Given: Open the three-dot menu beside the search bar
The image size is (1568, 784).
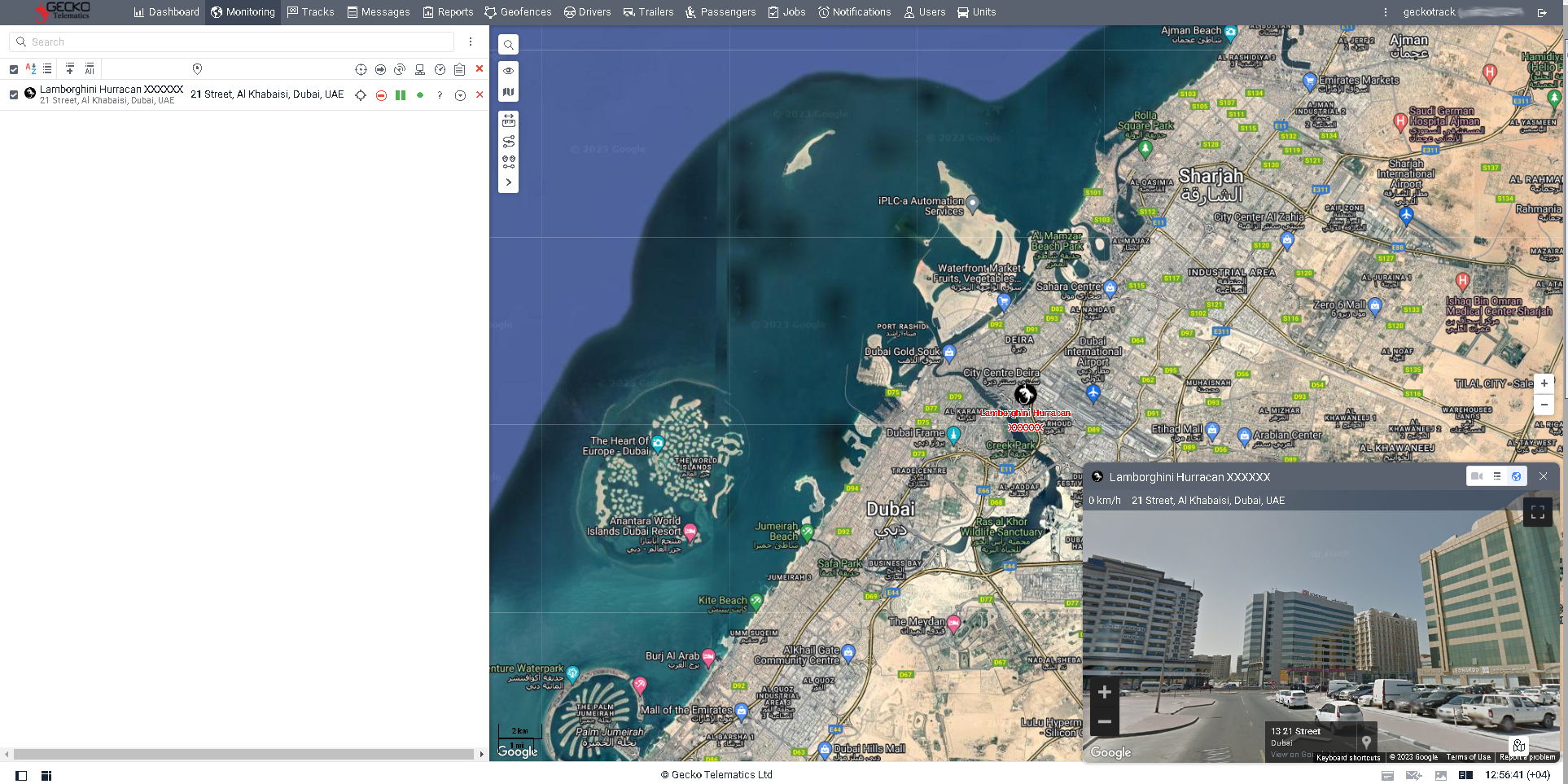Looking at the screenshot, I should point(469,41).
